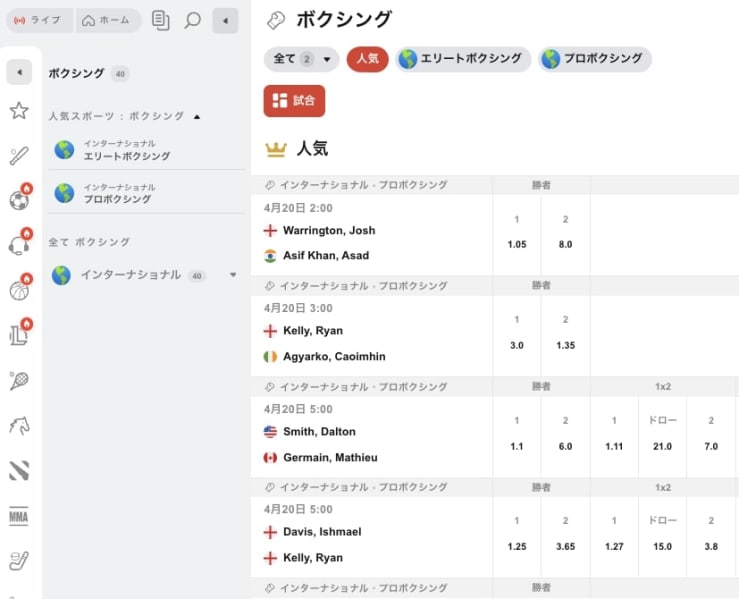Open Germain, Mathieu fighter name

(x=330, y=457)
